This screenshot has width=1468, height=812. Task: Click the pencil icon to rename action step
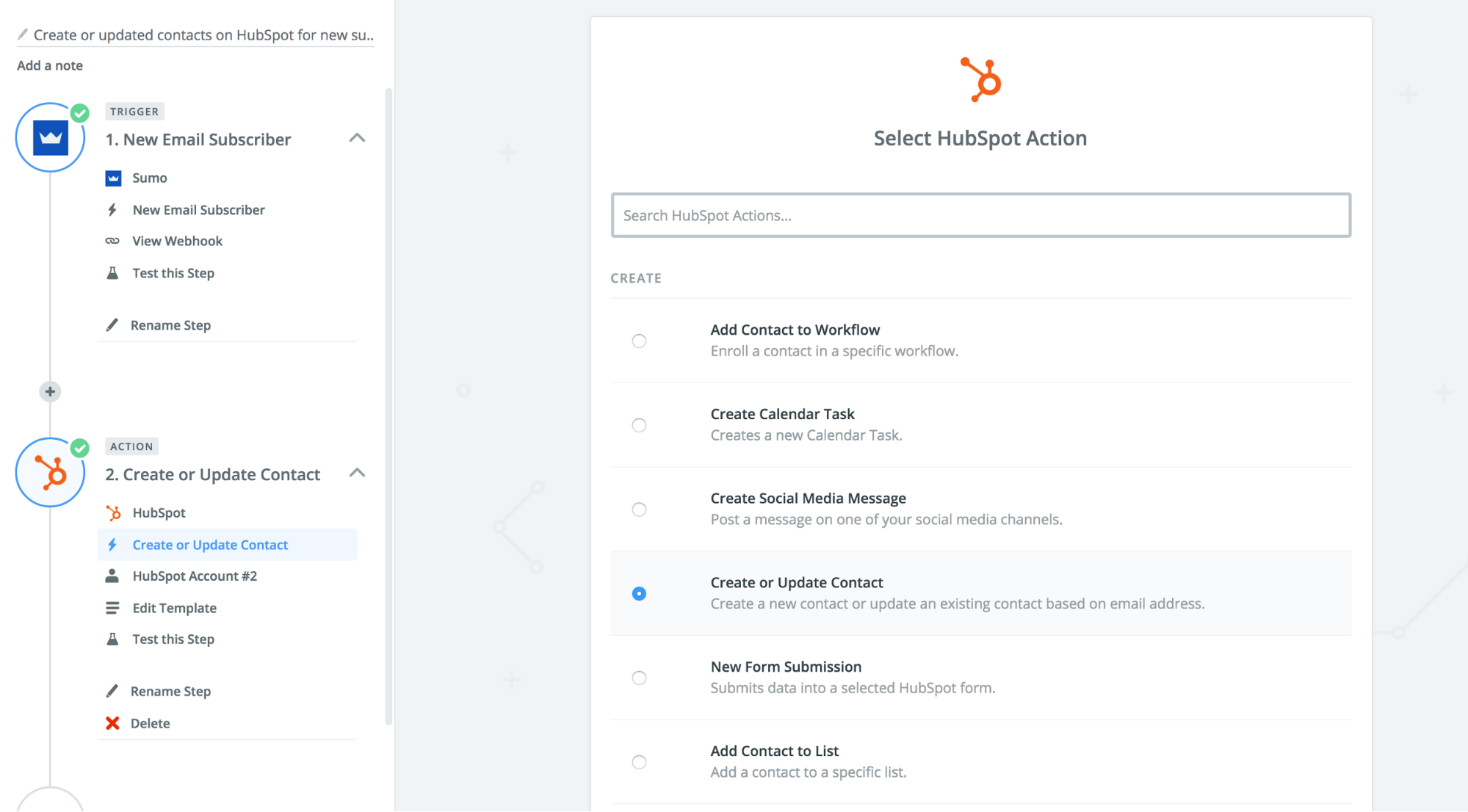click(113, 690)
